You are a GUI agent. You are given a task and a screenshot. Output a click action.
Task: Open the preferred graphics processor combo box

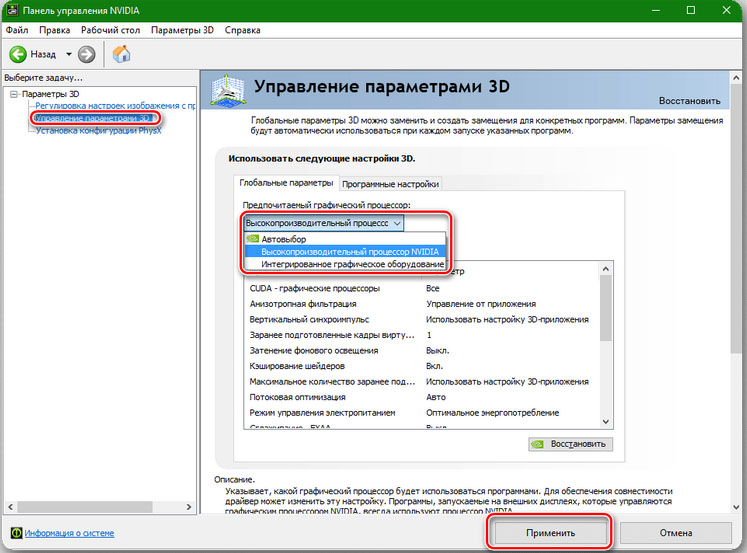click(x=323, y=223)
